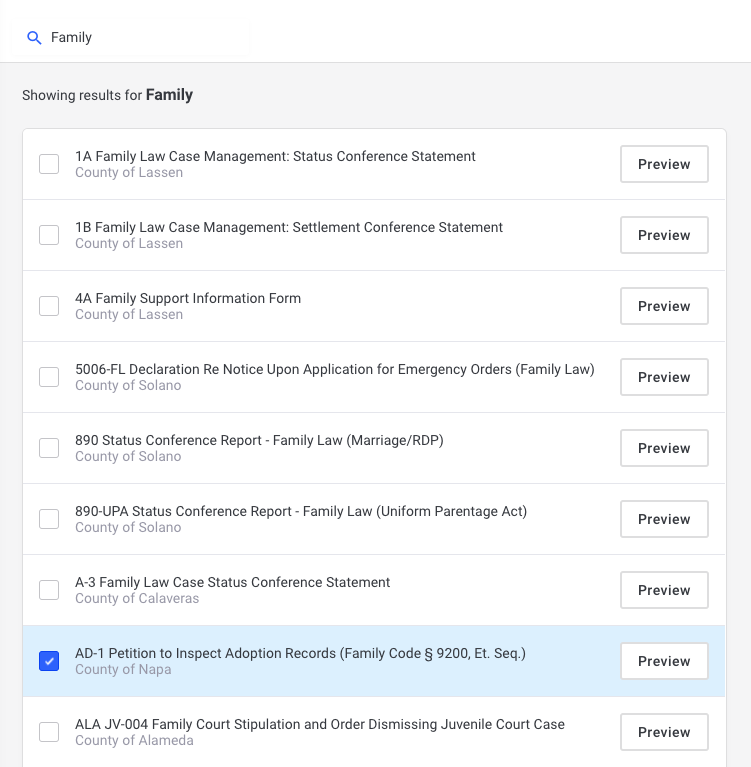Click the ALA JV-004 Family Court Stipulation title

(320, 724)
